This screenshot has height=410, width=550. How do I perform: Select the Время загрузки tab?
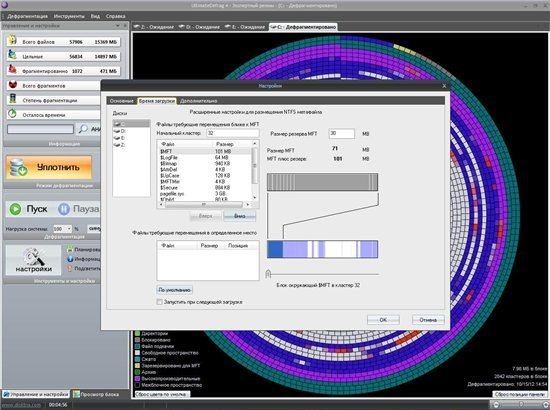(x=157, y=101)
